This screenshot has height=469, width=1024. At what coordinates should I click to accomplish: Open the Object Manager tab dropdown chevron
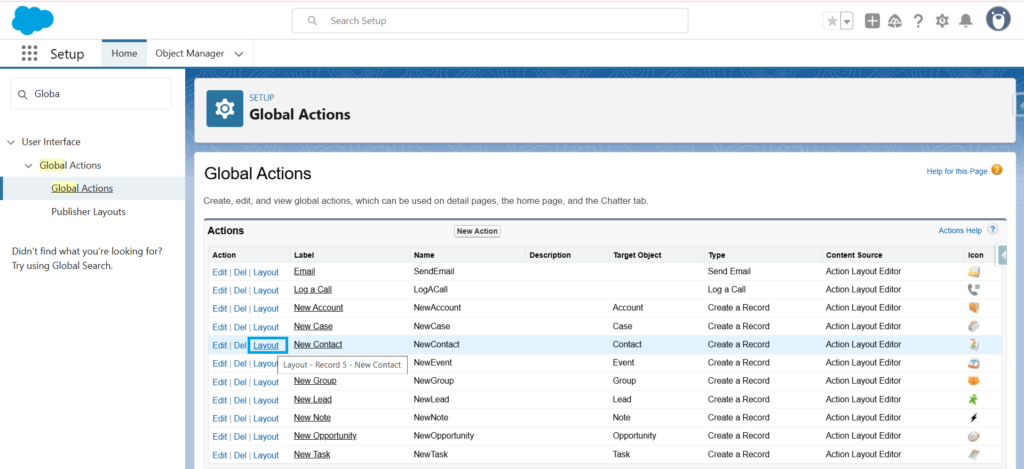(x=238, y=53)
